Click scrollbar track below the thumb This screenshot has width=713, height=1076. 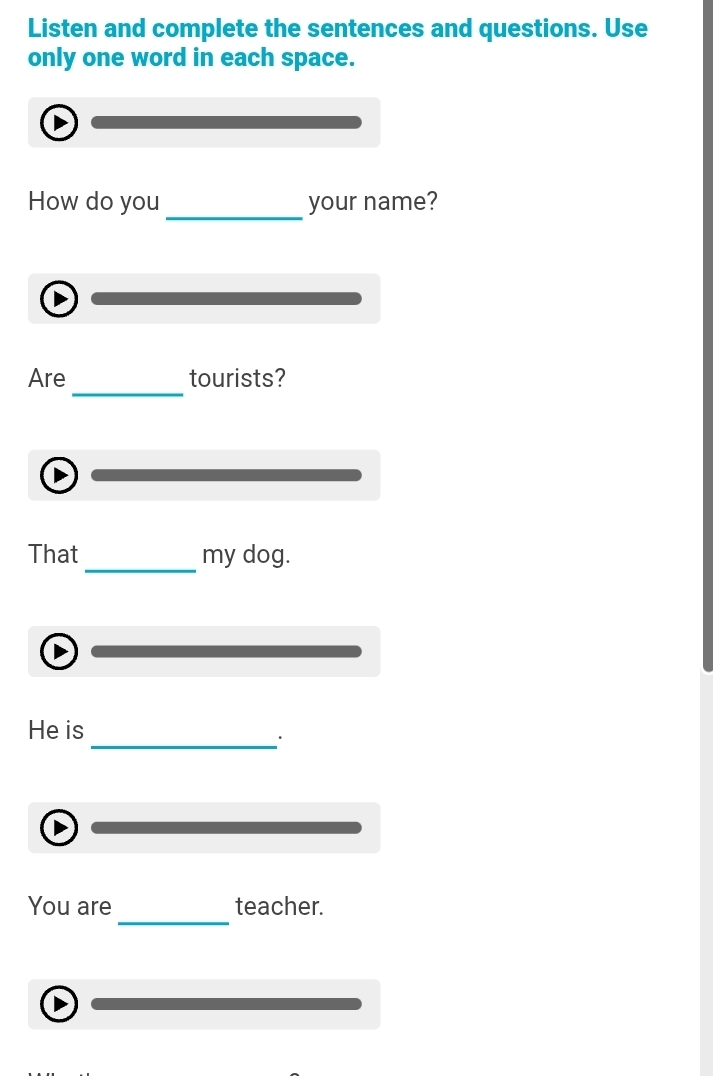click(707, 870)
